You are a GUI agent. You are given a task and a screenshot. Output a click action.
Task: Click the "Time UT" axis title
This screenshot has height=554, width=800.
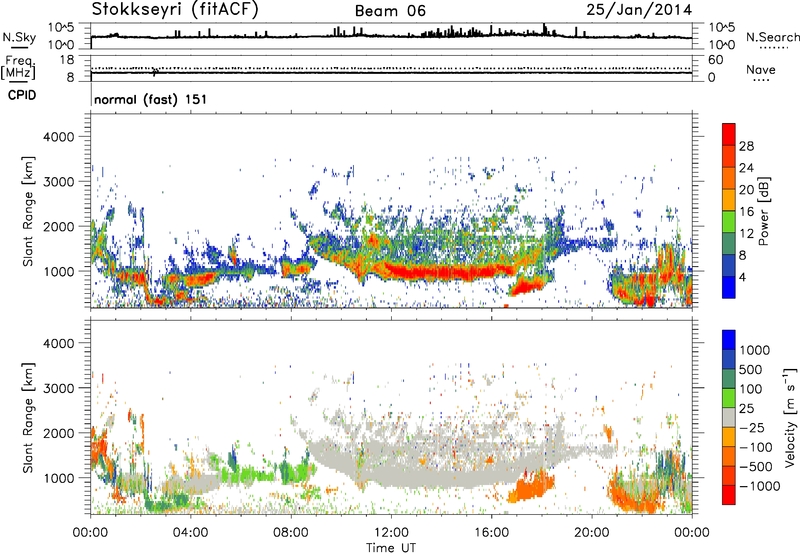click(x=391, y=548)
